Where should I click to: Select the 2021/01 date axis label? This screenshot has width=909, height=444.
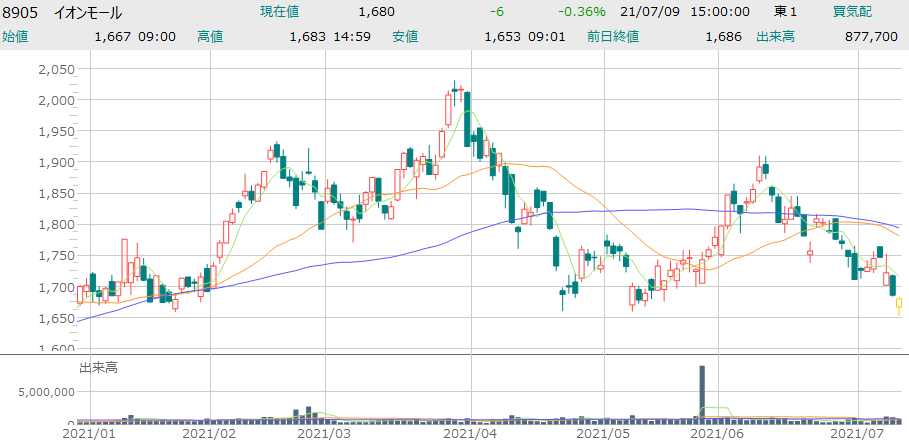(90, 434)
